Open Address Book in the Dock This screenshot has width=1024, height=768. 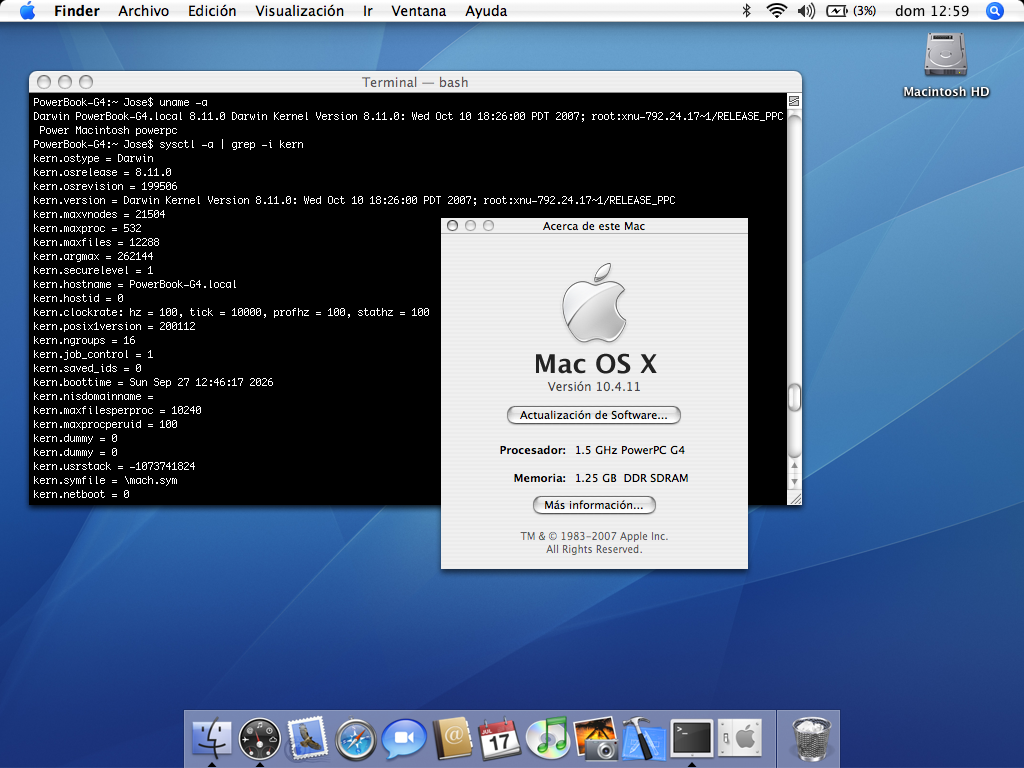(452, 738)
